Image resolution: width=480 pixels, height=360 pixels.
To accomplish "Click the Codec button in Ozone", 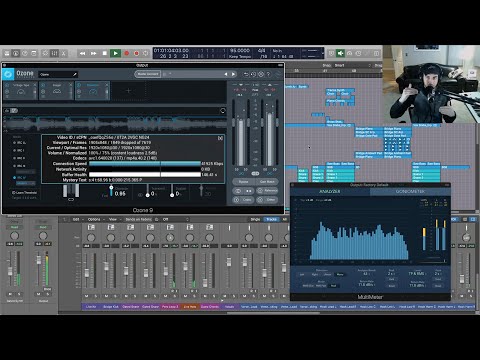I will (243, 199).
